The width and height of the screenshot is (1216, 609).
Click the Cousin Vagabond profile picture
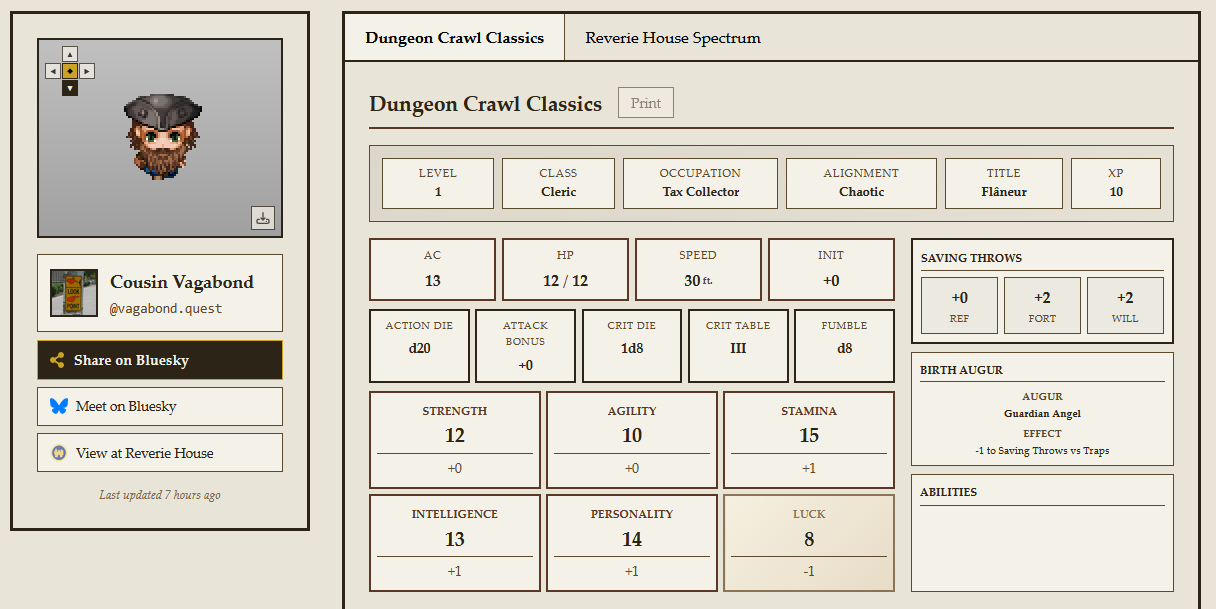click(74, 293)
